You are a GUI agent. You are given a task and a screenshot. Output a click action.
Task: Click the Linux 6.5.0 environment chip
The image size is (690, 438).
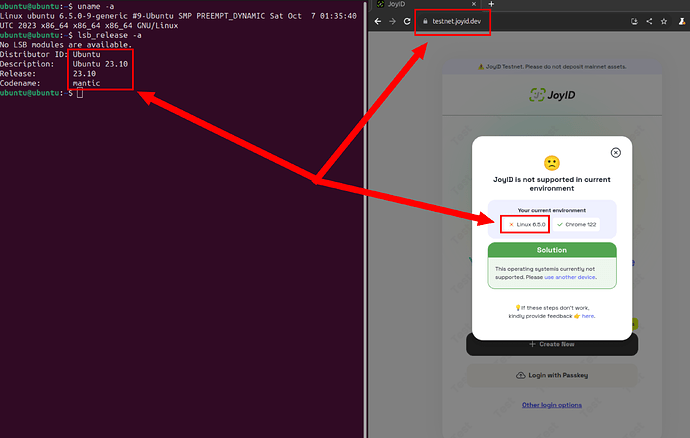pyautogui.click(x=525, y=225)
